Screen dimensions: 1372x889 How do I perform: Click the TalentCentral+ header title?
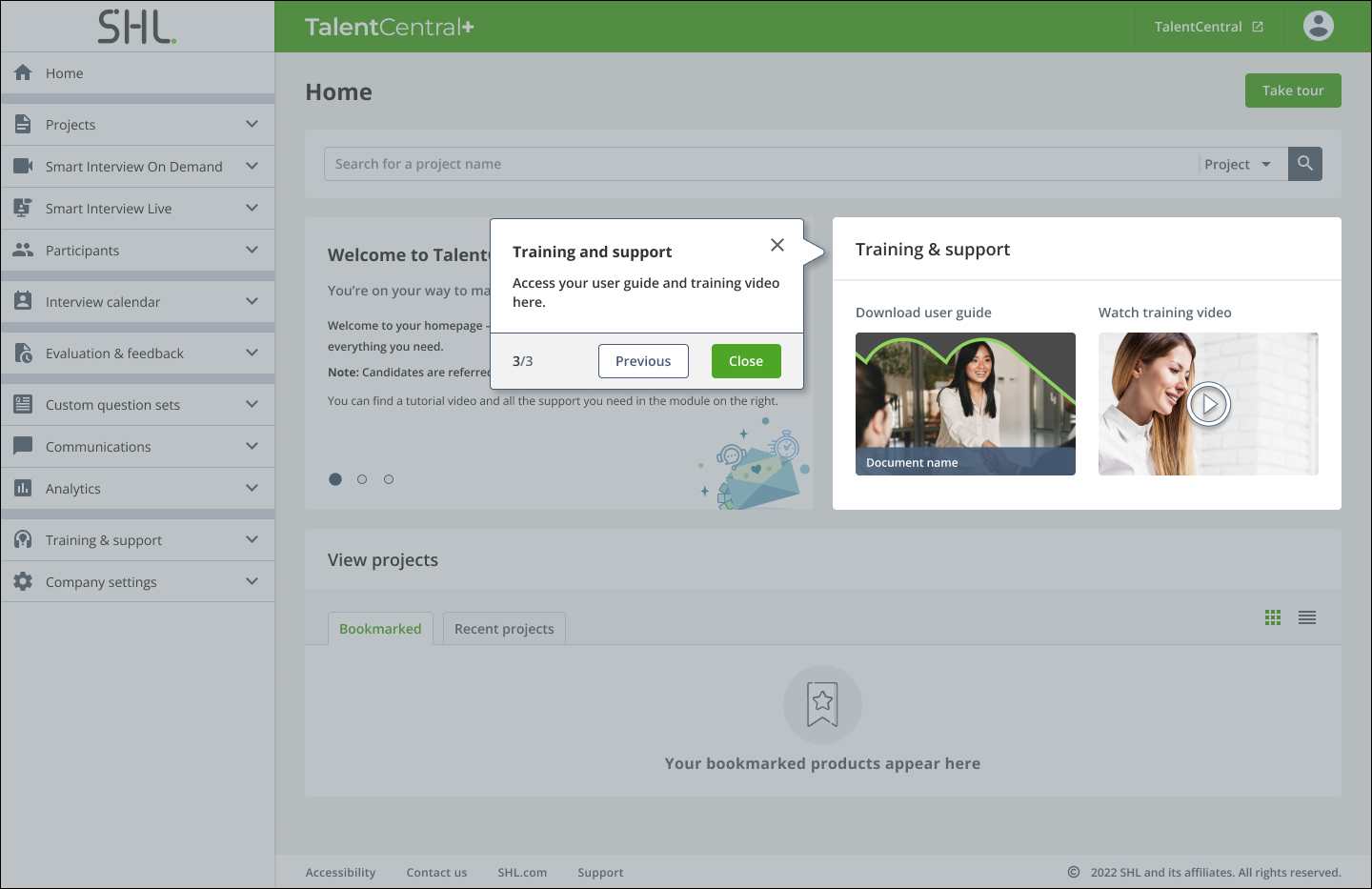click(389, 27)
